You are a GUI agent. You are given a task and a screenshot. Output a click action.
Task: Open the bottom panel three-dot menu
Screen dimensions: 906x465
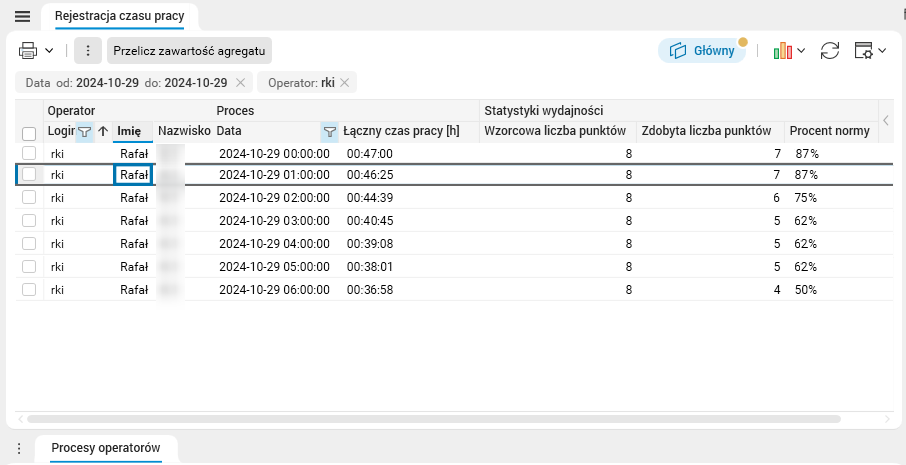click(19, 449)
